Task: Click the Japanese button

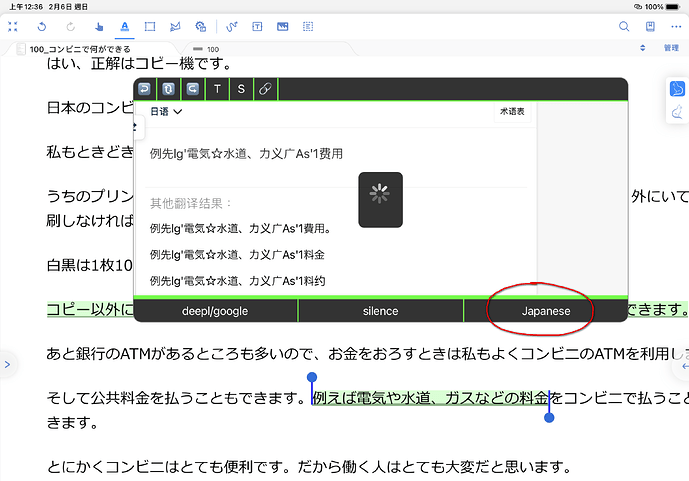Action: pyautogui.click(x=546, y=311)
